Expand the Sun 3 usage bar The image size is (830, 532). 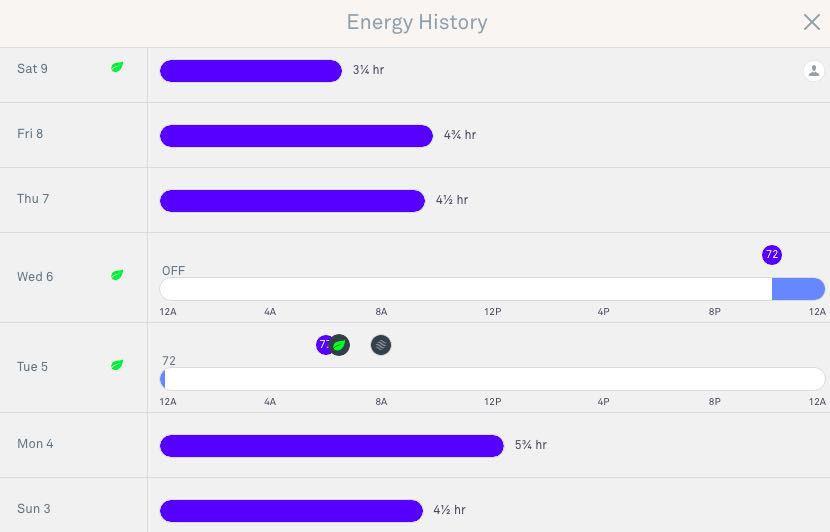(291, 511)
